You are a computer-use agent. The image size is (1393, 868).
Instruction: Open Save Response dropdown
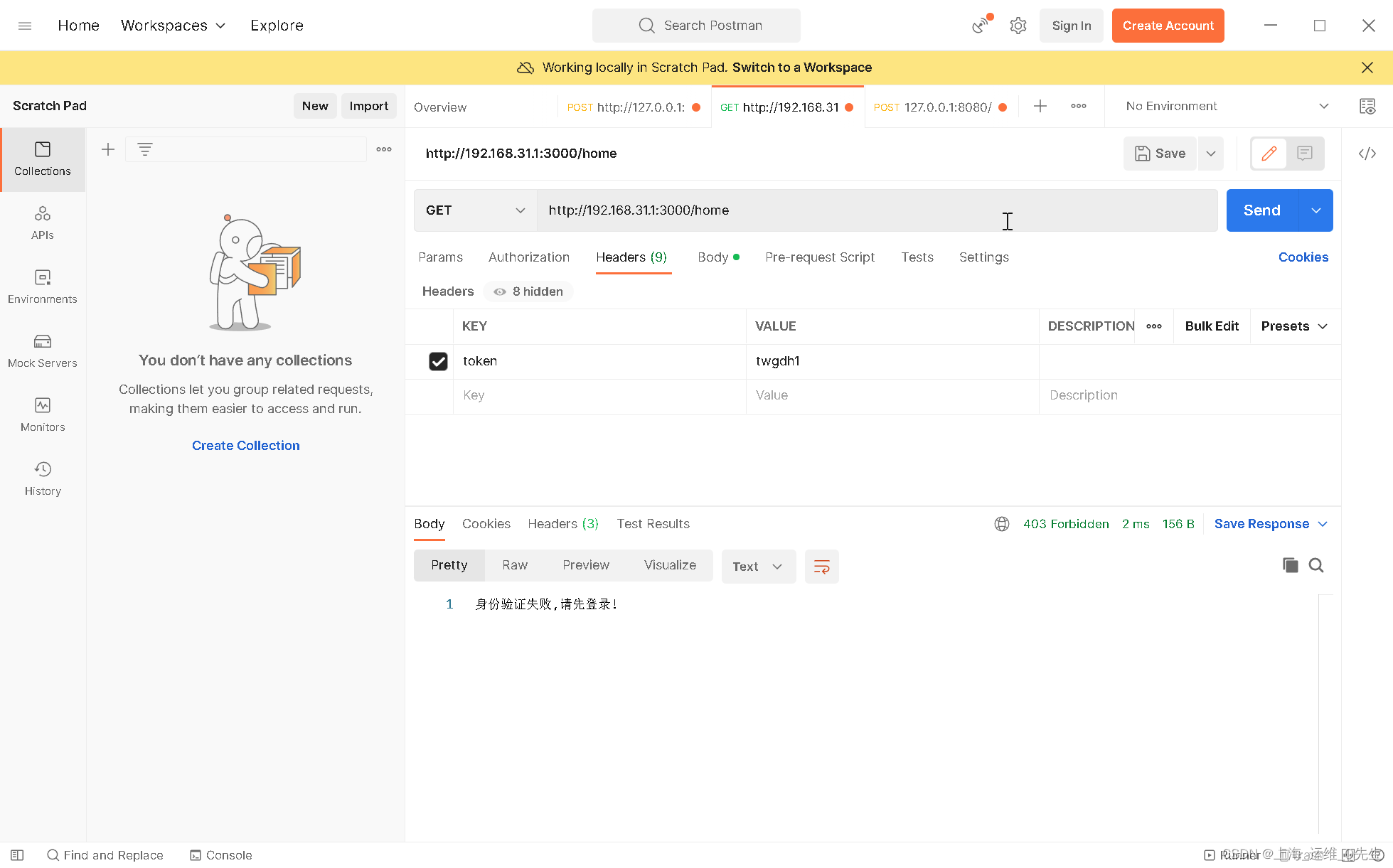(1271, 524)
